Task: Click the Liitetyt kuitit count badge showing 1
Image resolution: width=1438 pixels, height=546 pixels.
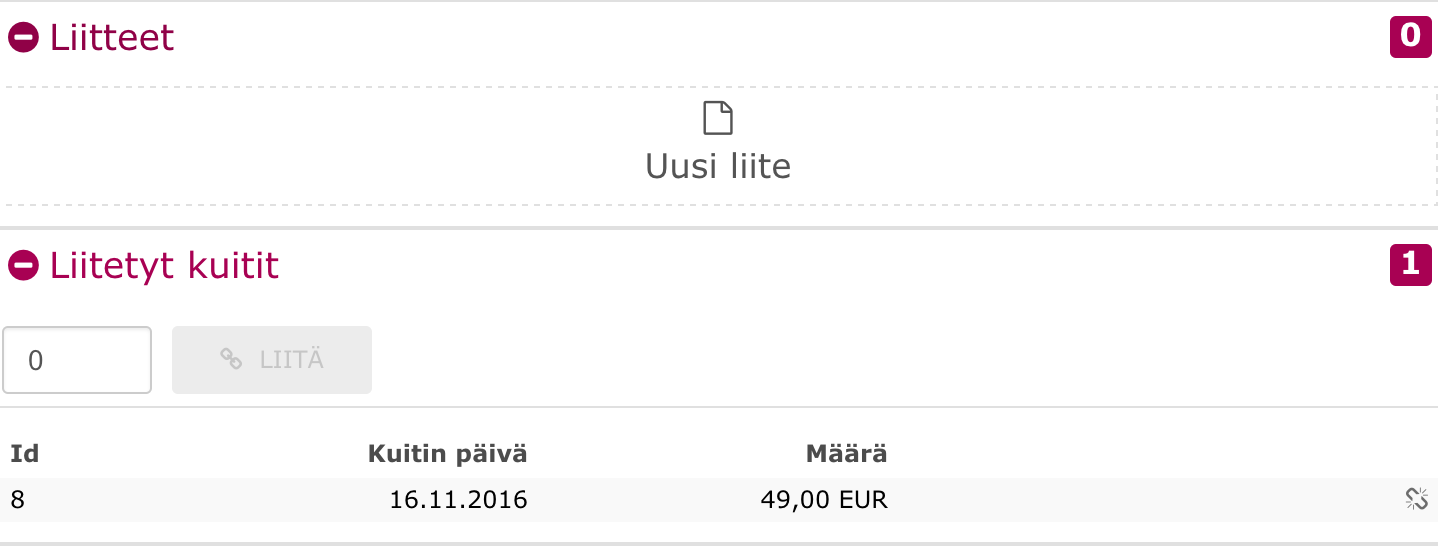Action: (x=1409, y=264)
